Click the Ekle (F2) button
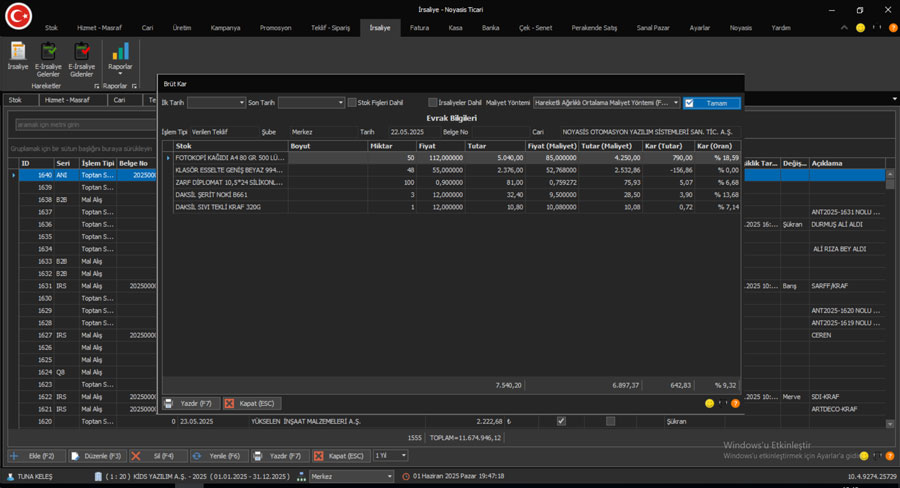Image resolution: width=900 pixels, height=488 pixels. click(36, 456)
